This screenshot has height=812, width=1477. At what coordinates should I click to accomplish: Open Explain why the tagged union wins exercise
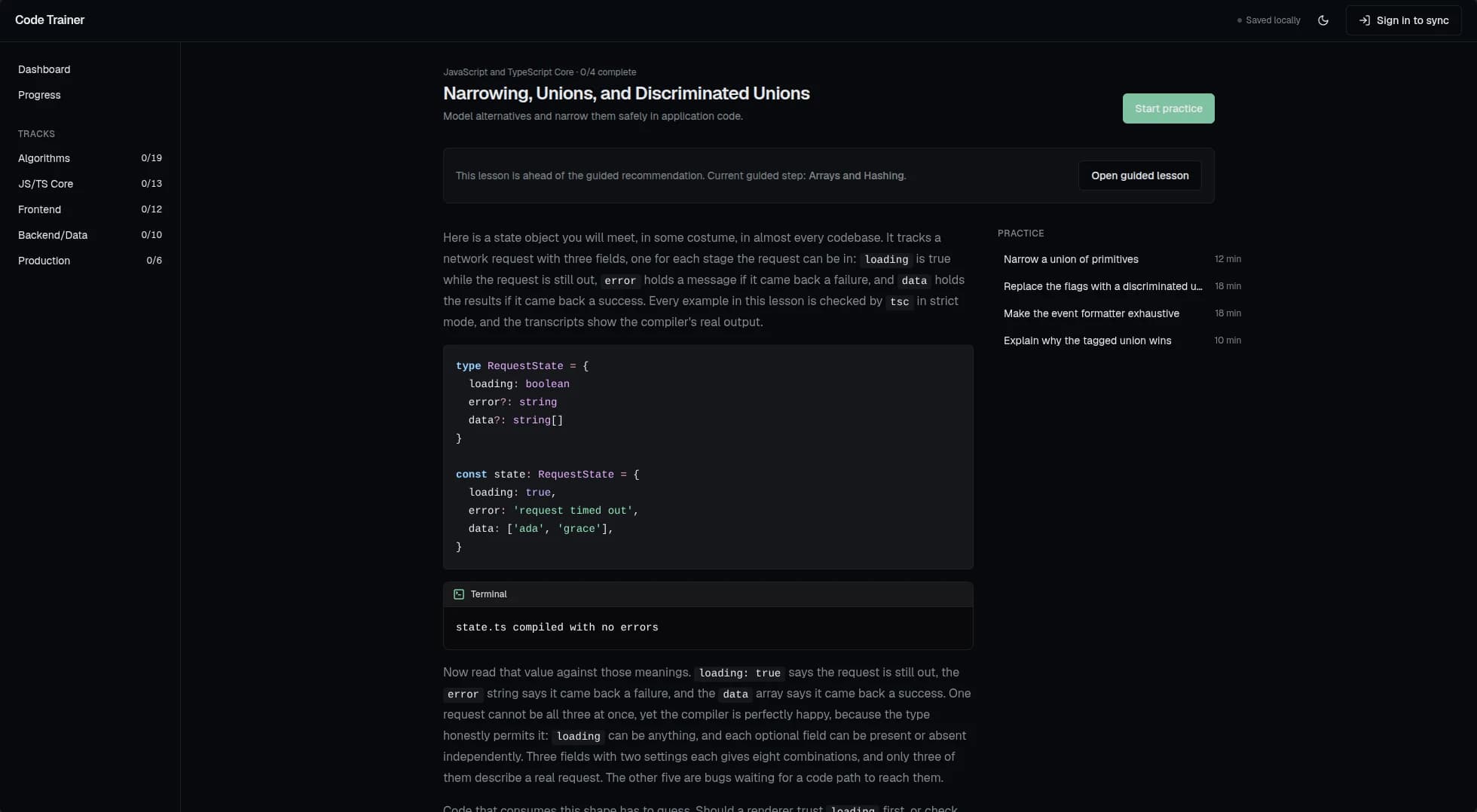pyautogui.click(x=1122, y=340)
